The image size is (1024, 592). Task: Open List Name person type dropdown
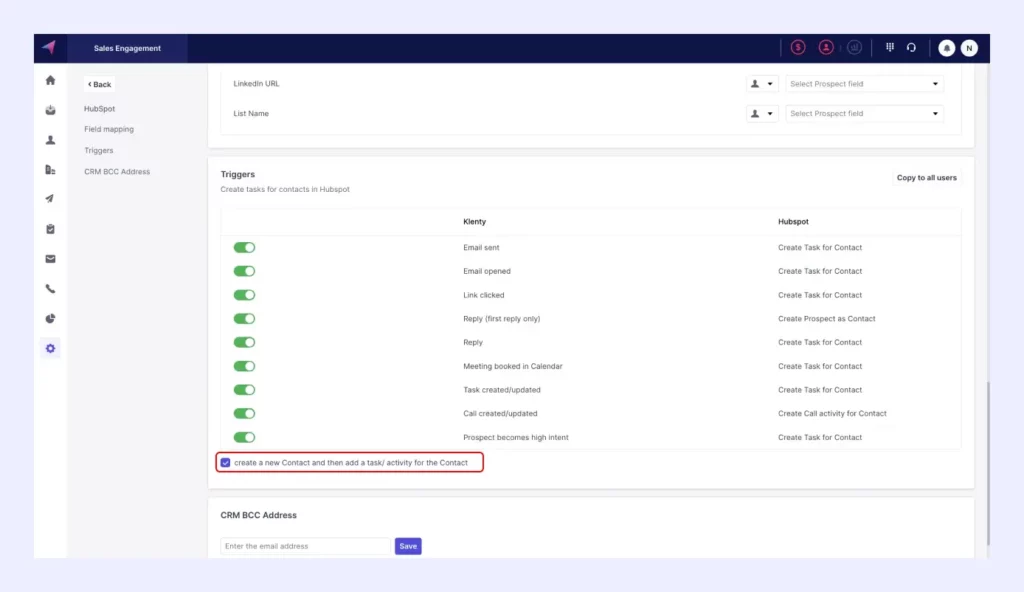tap(761, 114)
